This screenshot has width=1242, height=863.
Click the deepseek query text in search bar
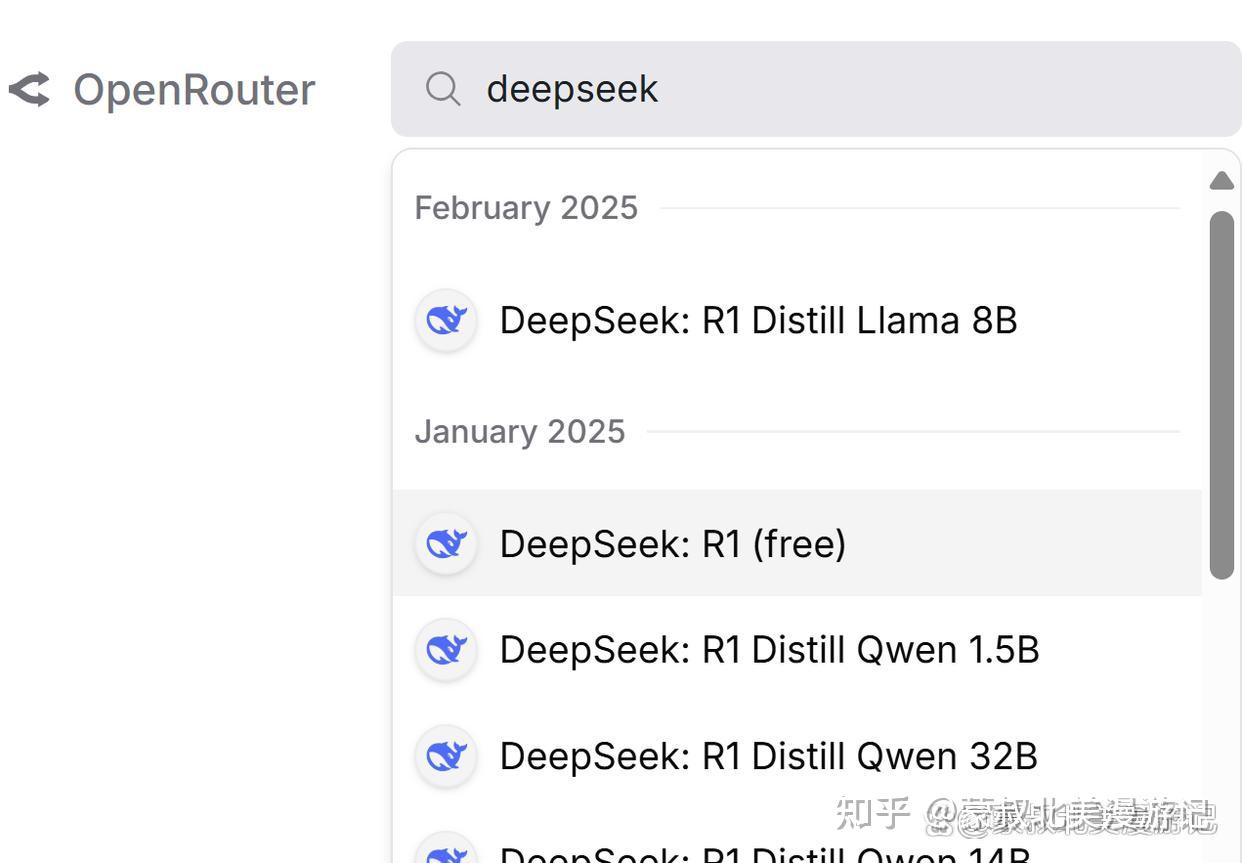572,89
